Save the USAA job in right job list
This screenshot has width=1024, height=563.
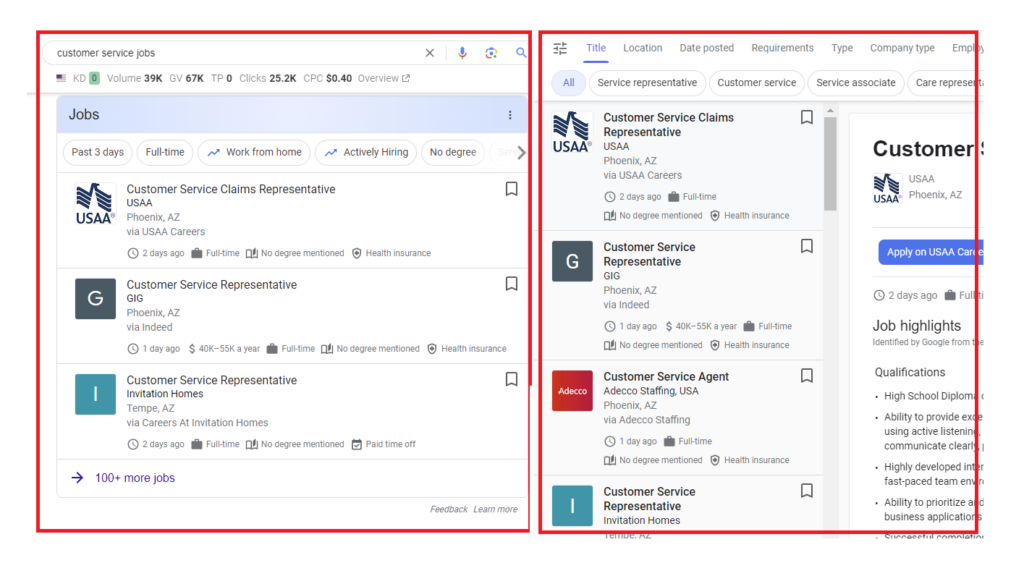pos(807,118)
